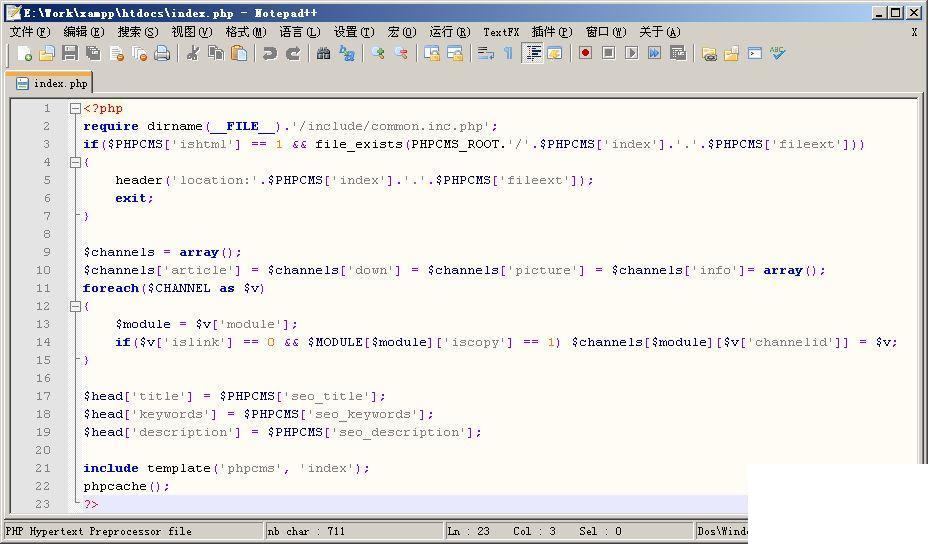The width and height of the screenshot is (928, 544).
Task: Print the document via the printer icon
Action: 162,54
